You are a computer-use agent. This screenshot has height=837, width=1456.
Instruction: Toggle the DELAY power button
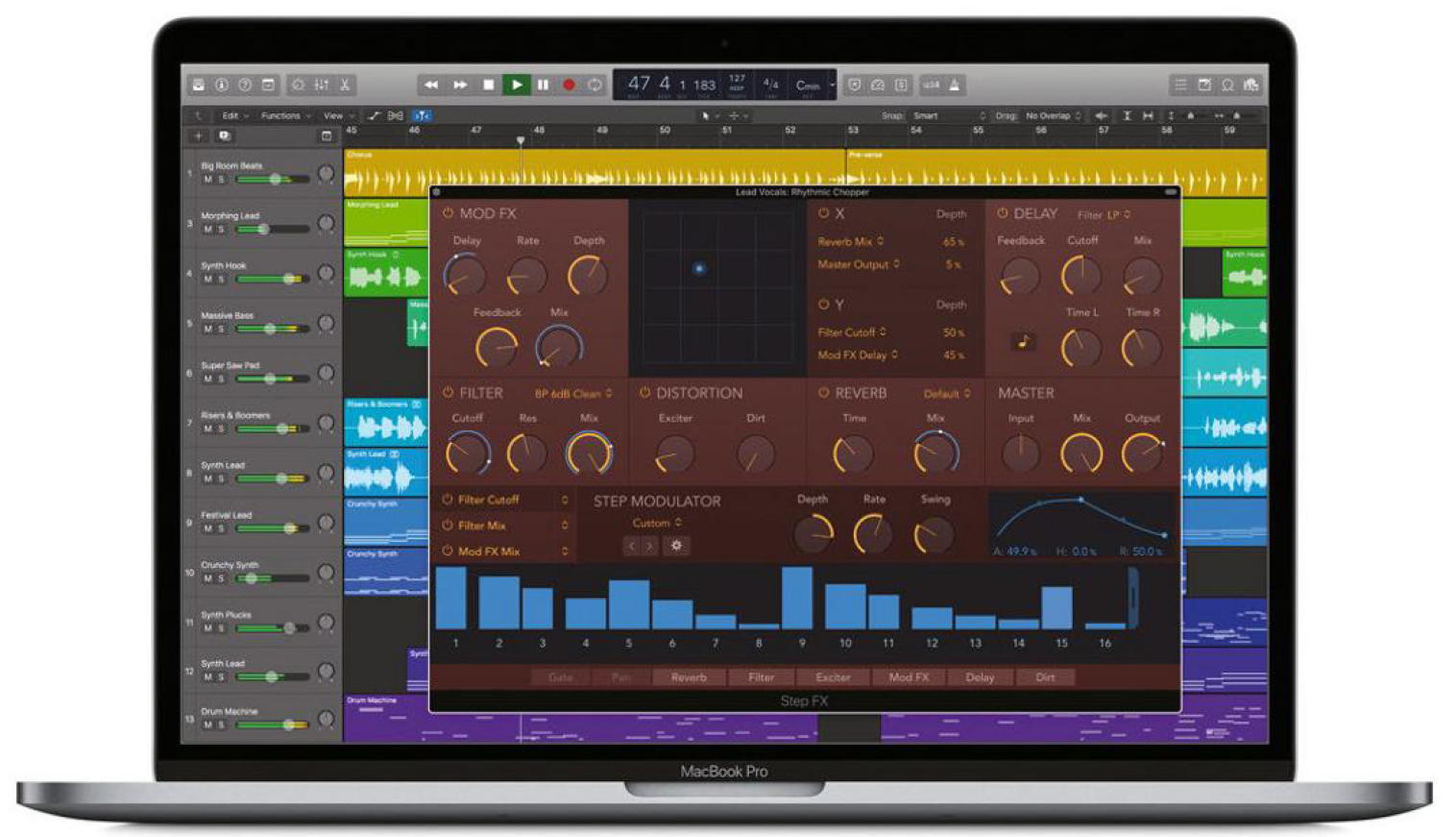[x=1003, y=213]
